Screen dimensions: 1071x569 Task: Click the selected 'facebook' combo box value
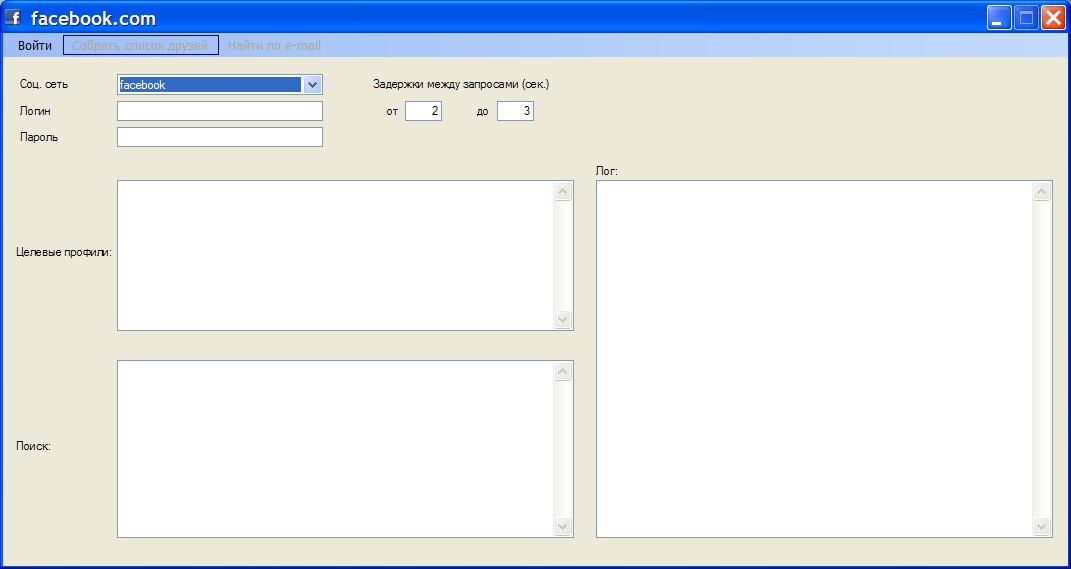pyautogui.click(x=210, y=85)
